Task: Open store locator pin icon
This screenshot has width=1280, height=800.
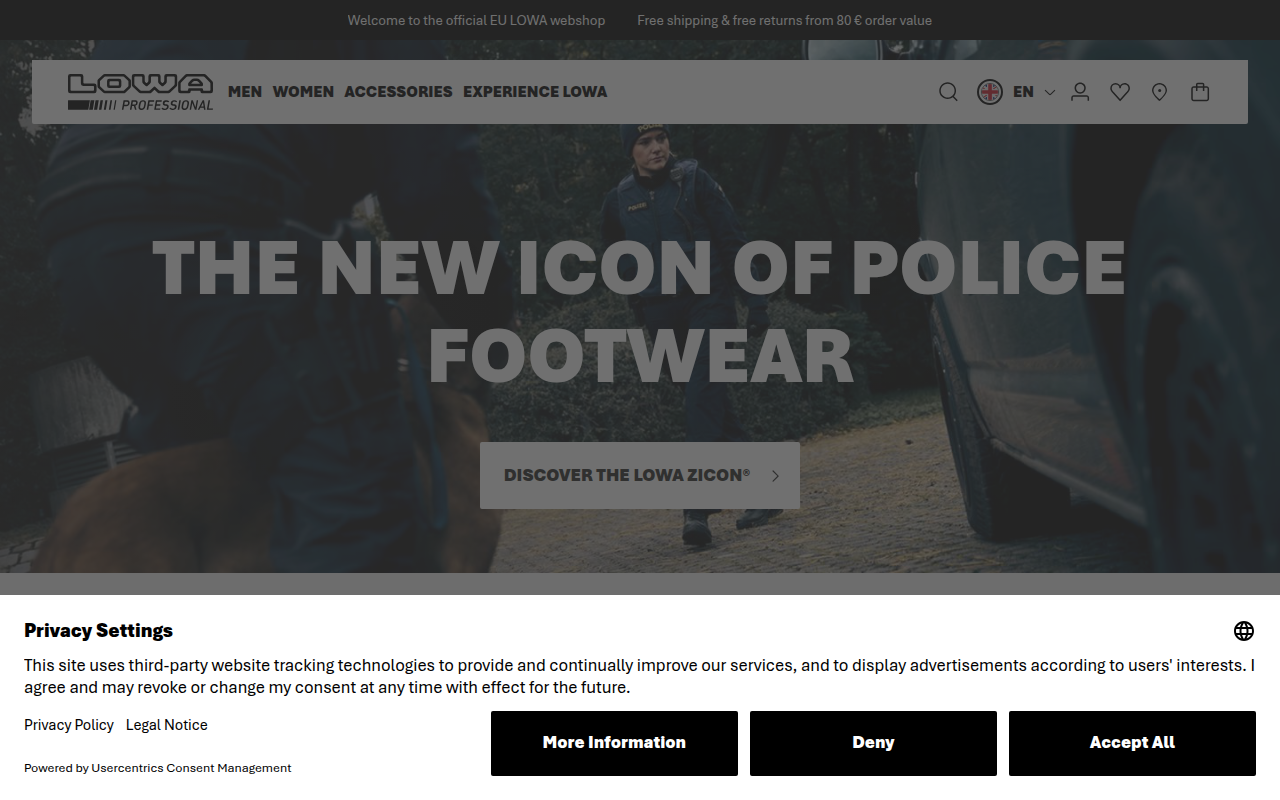Action: [x=1159, y=92]
